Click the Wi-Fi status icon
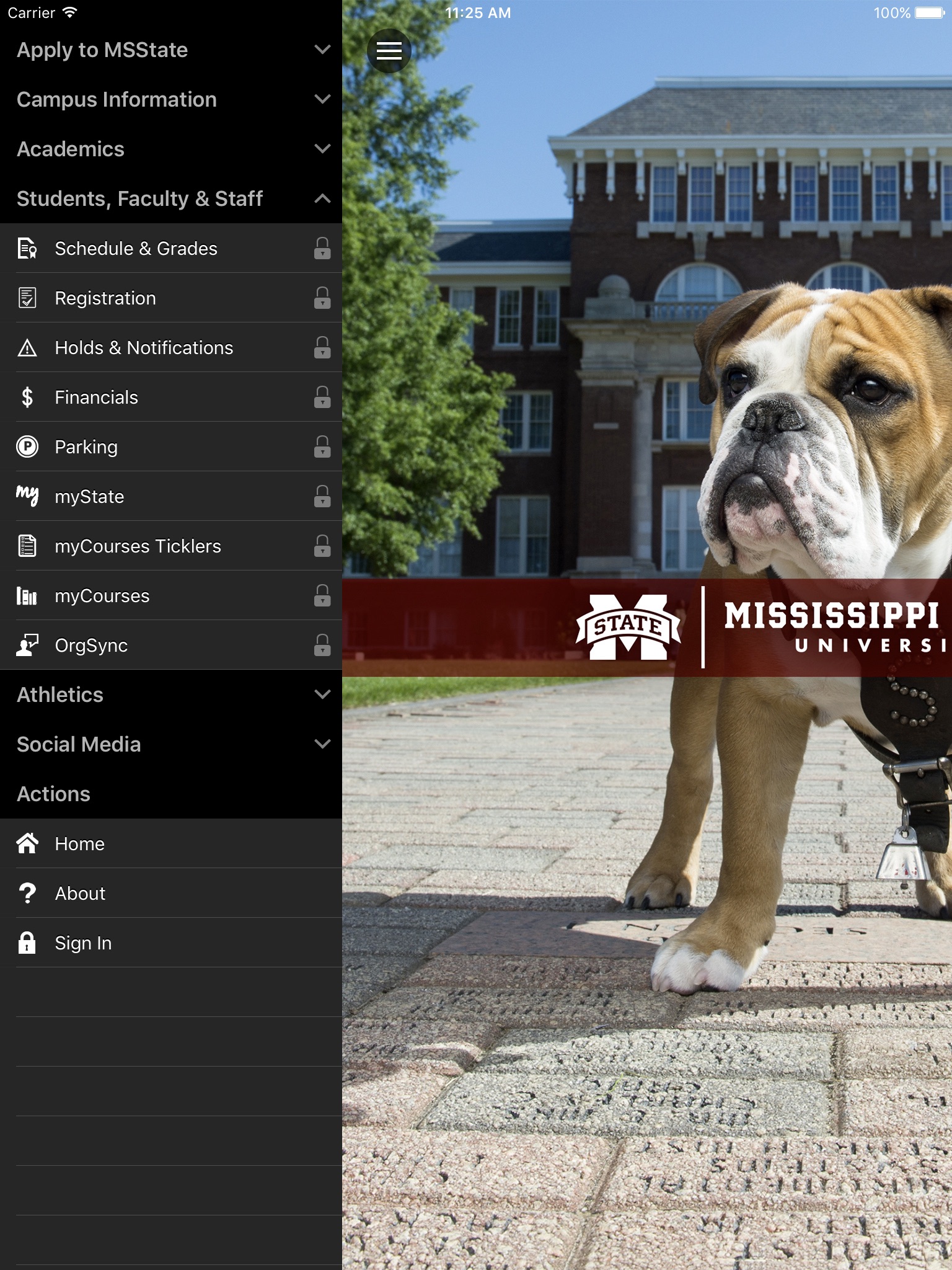952x1270 pixels. [69, 12]
